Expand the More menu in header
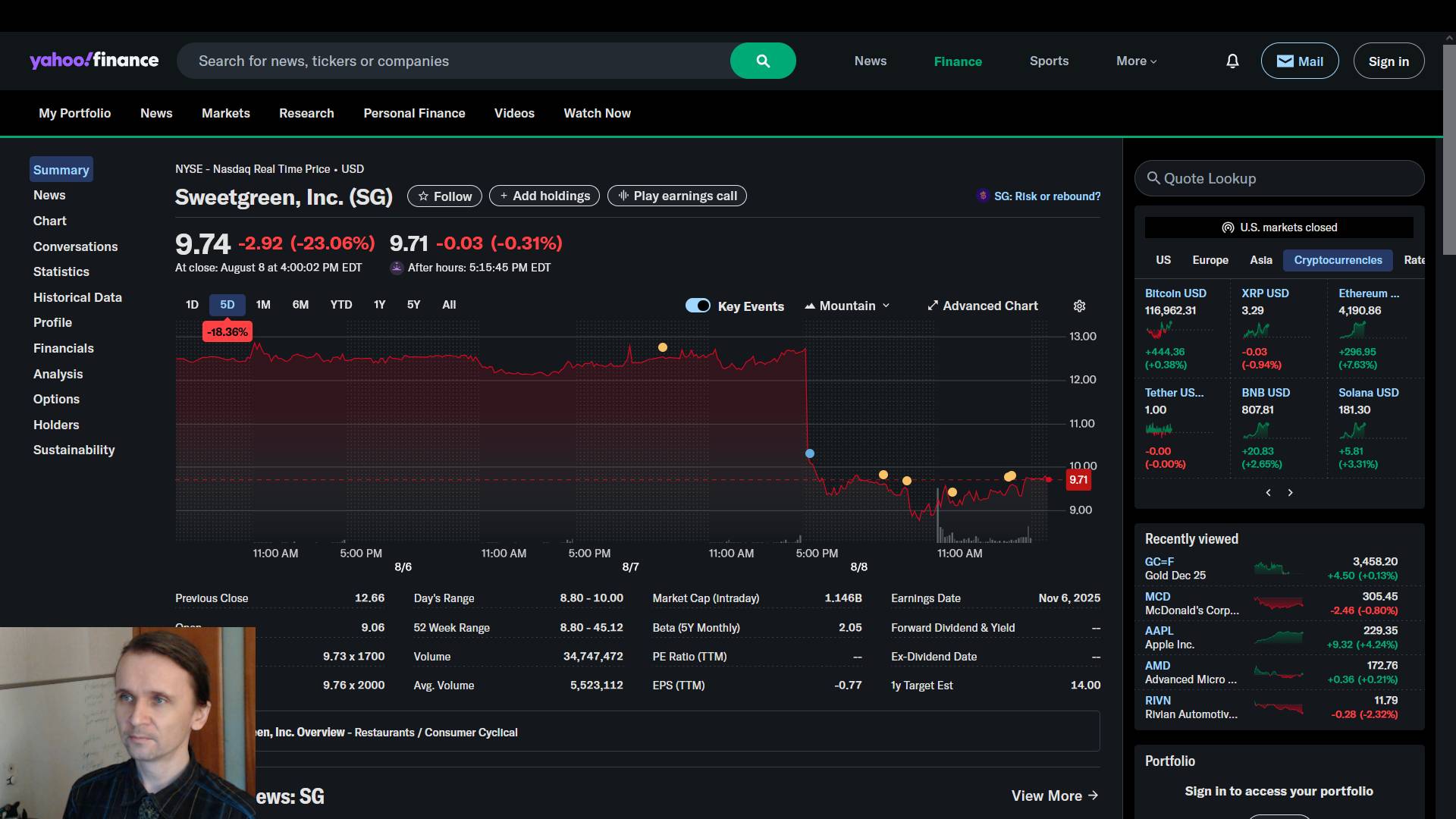The height and width of the screenshot is (819, 1456). pyautogui.click(x=1136, y=61)
